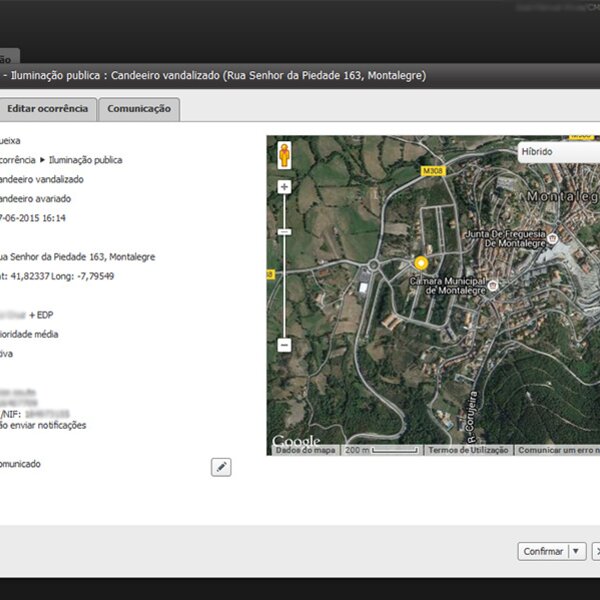The width and height of the screenshot is (600, 600).
Task: Open the Termos de Utilização link
Action: click(468, 451)
